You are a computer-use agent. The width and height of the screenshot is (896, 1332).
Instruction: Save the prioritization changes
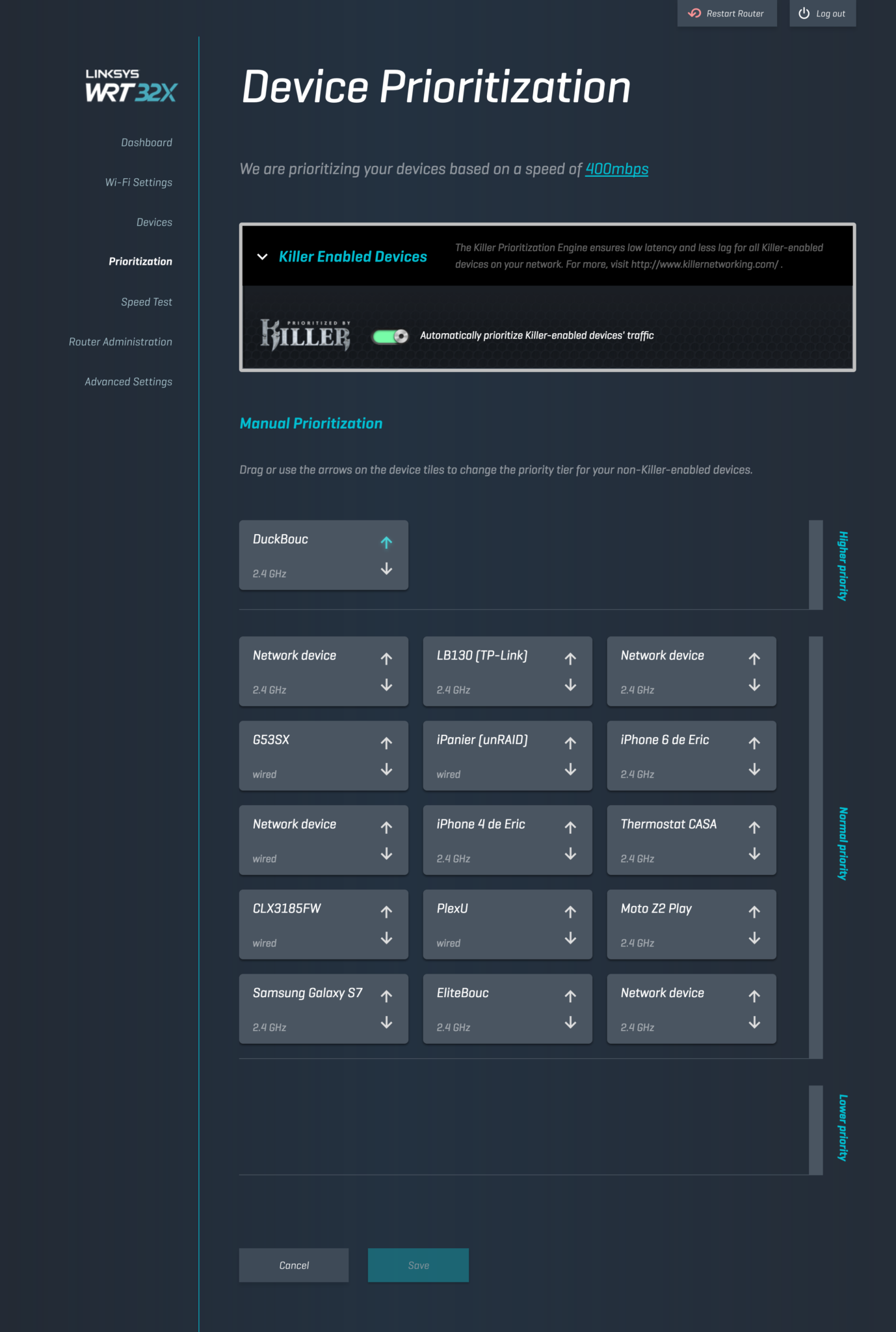click(418, 1265)
